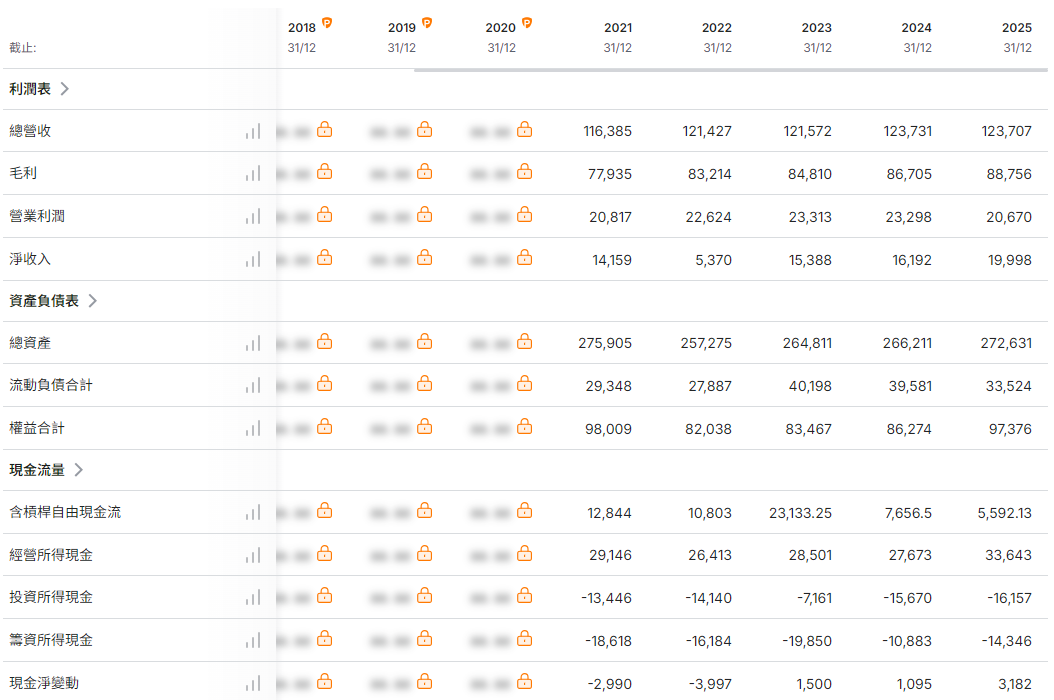
Task: Click the premium badge beside 2020
Action: (x=527, y=23)
